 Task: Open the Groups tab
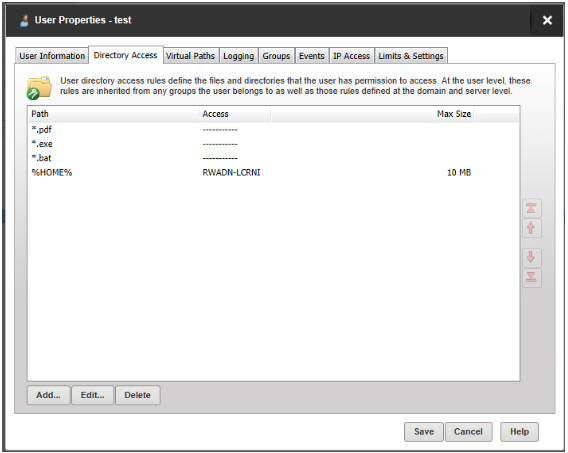[276, 56]
